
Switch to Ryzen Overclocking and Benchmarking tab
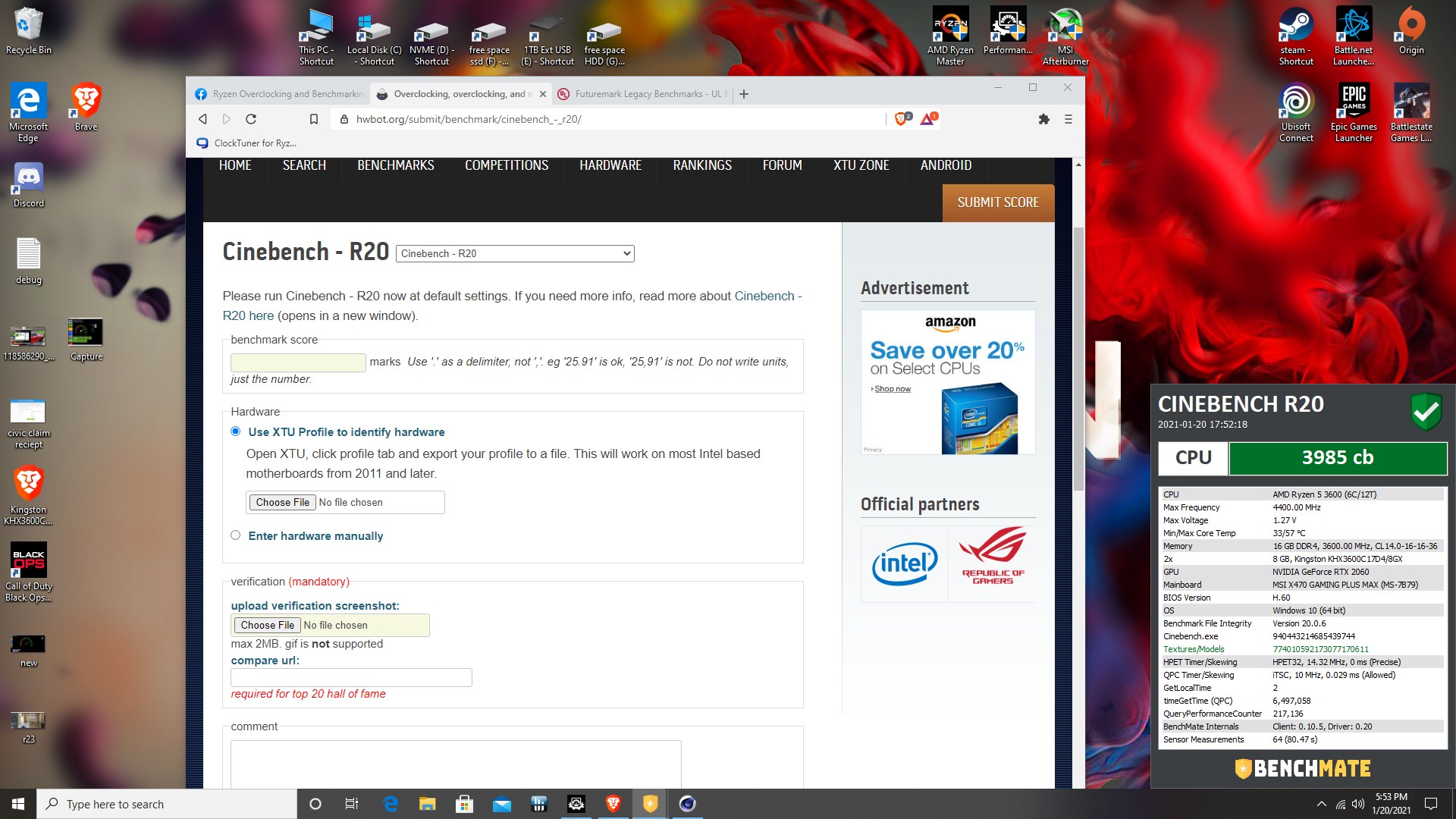[281, 94]
